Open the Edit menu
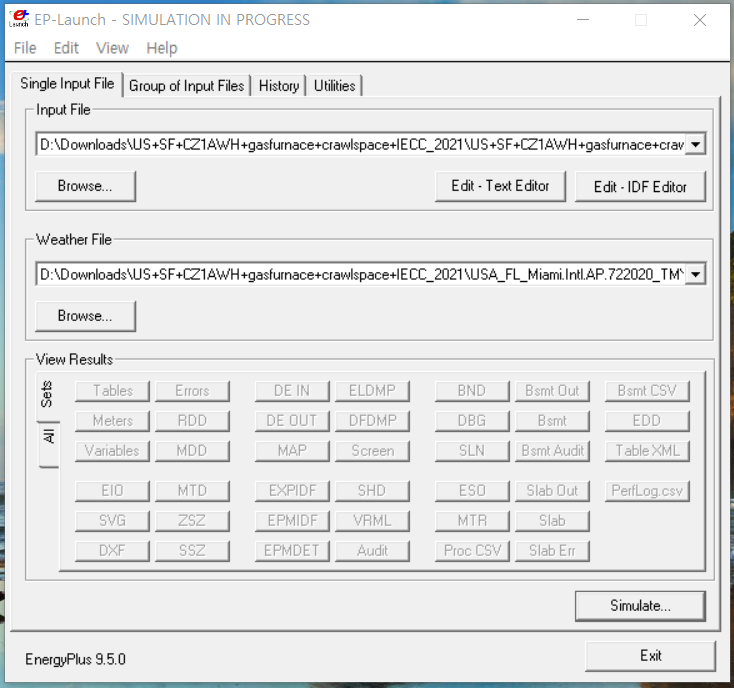Image resolution: width=734 pixels, height=688 pixels. click(66, 48)
